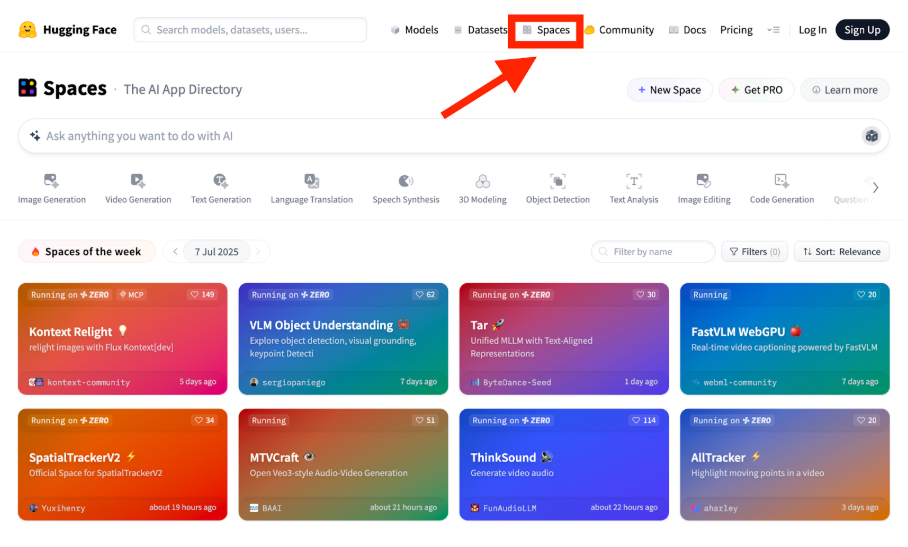The image size is (908, 547).
Task: Open the ThinkSound space card
Action: point(563,464)
